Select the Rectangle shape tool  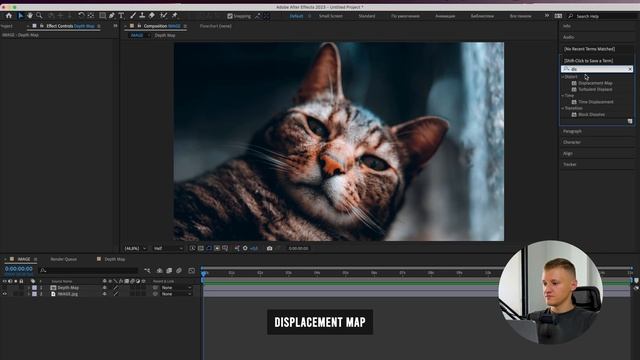tap(102, 16)
